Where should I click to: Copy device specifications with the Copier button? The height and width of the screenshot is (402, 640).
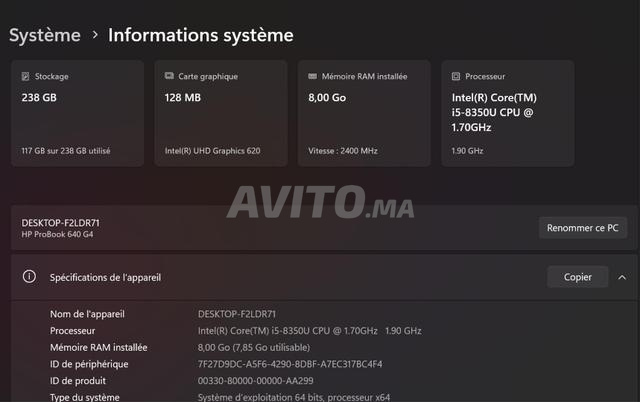coord(577,277)
